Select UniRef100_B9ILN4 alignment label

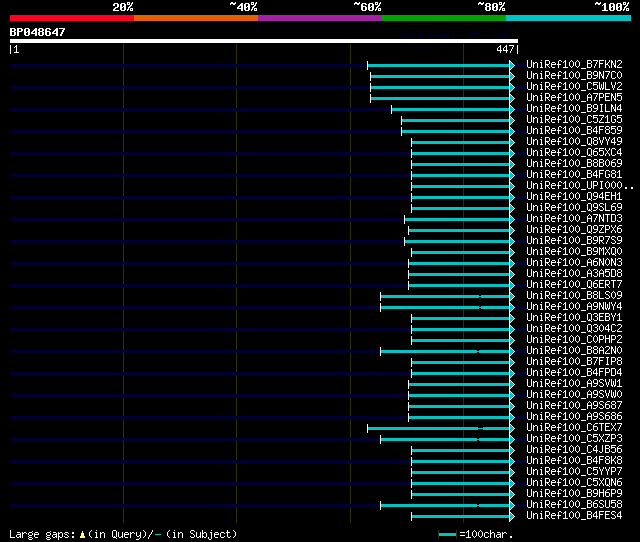(x=574, y=109)
